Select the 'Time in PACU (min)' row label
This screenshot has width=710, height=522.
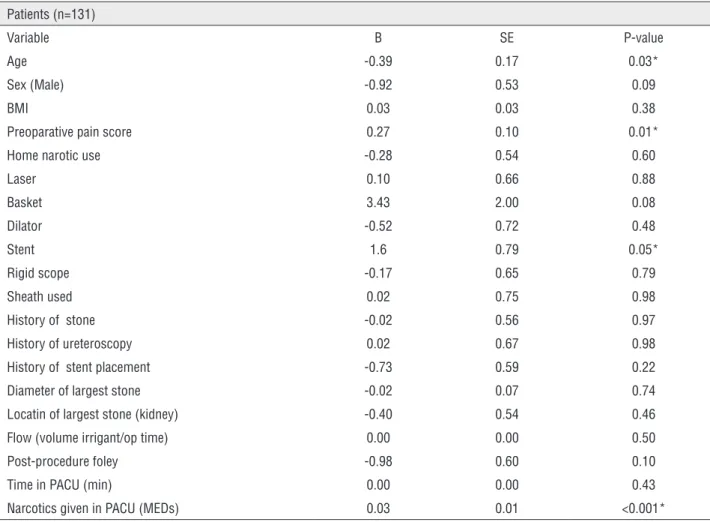[59, 485]
